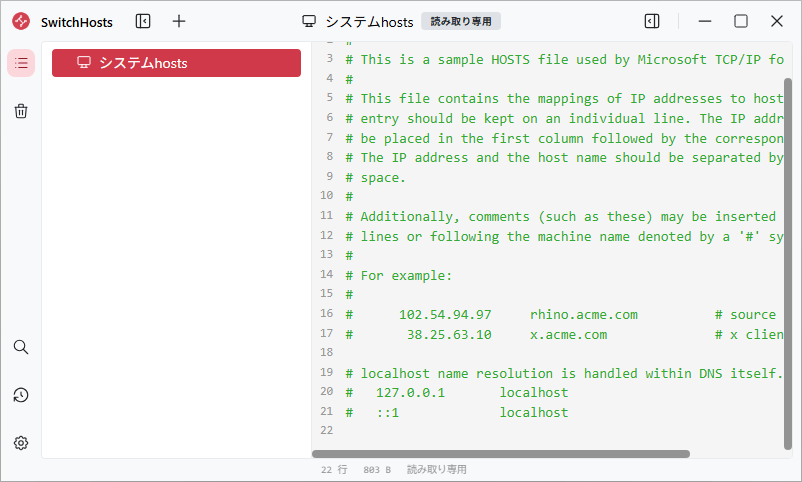
Task: Toggle the right side panel icon
Action: pyautogui.click(x=652, y=21)
